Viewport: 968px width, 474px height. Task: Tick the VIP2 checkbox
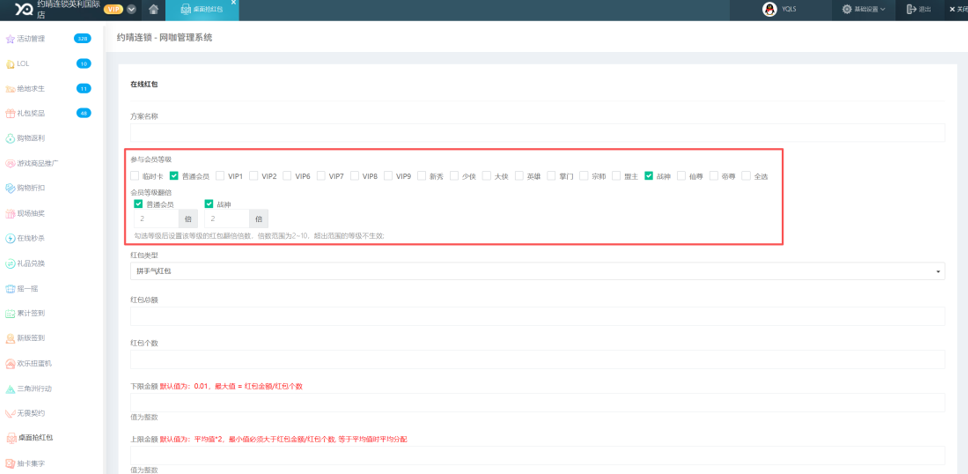coord(253,176)
